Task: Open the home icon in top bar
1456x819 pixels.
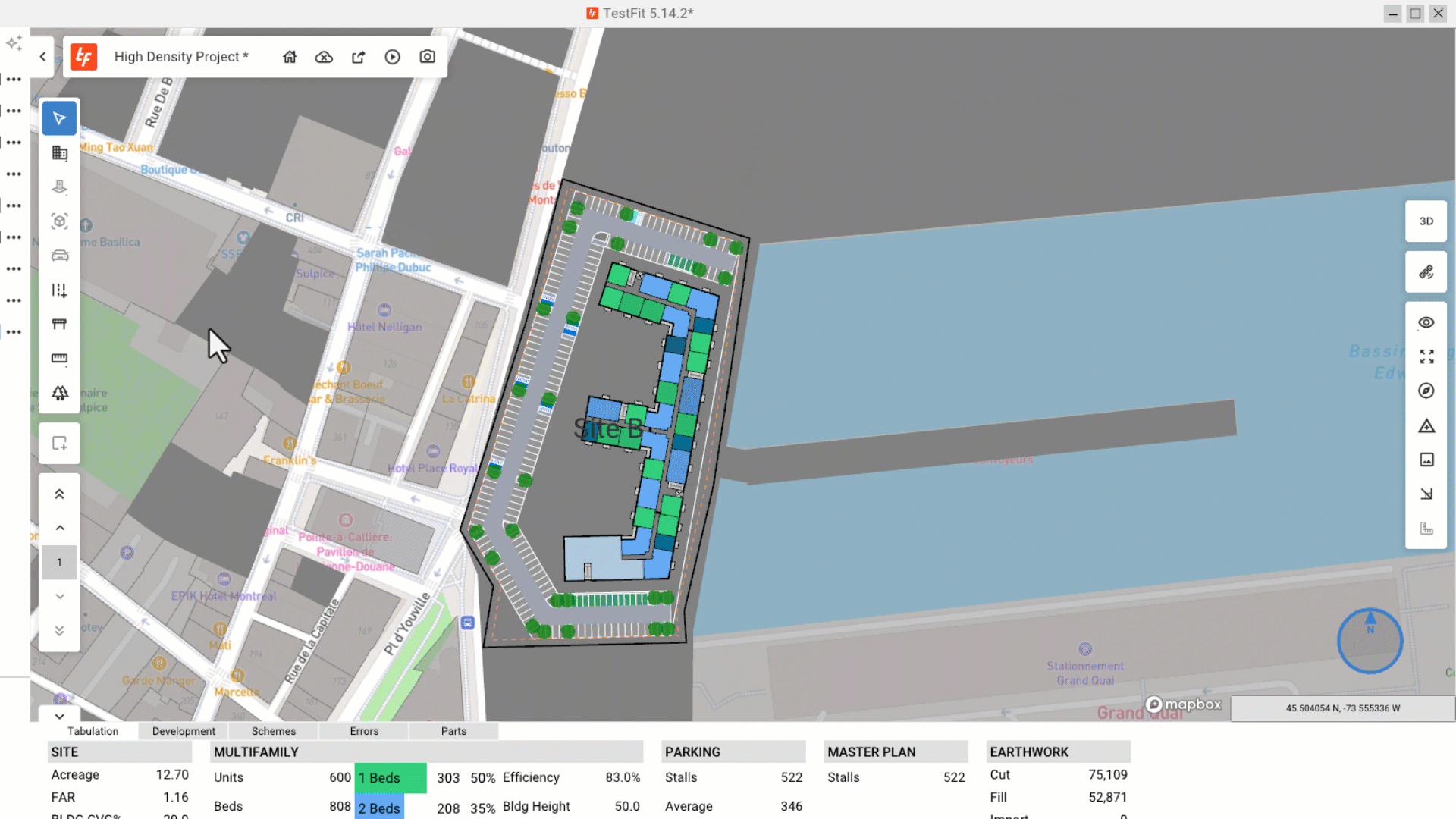Action: [x=290, y=57]
